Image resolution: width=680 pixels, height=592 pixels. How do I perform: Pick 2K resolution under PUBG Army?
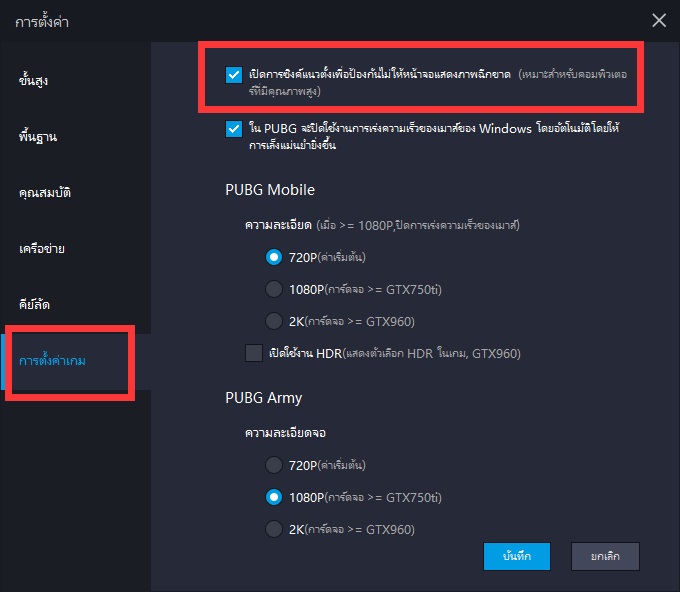click(x=273, y=529)
